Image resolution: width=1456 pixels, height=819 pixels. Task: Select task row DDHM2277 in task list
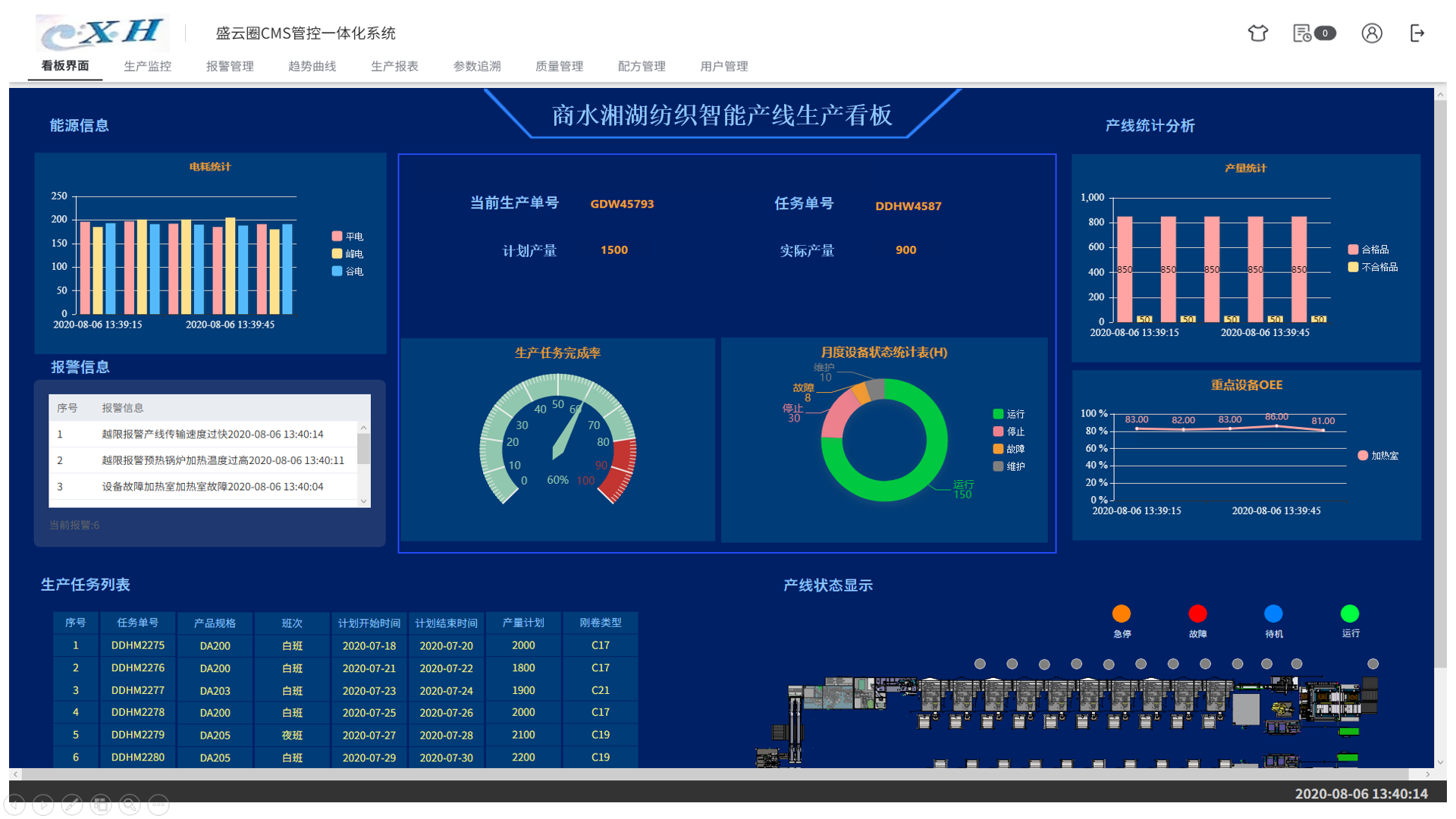click(x=138, y=690)
